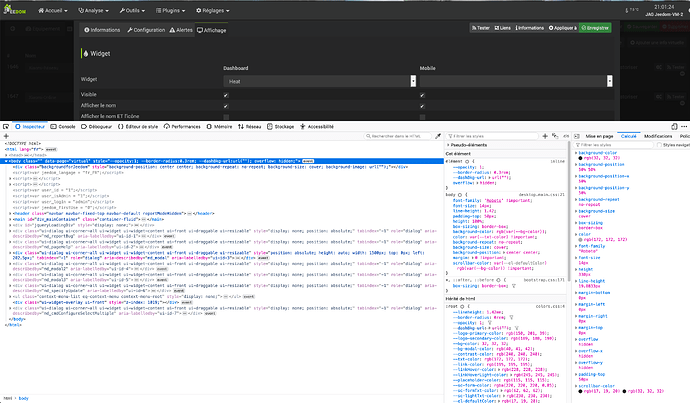The height and width of the screenshot is (403, 690).
Task: Collapse the selected body element node
Action: pyautogui.click(x=6, y=161)
